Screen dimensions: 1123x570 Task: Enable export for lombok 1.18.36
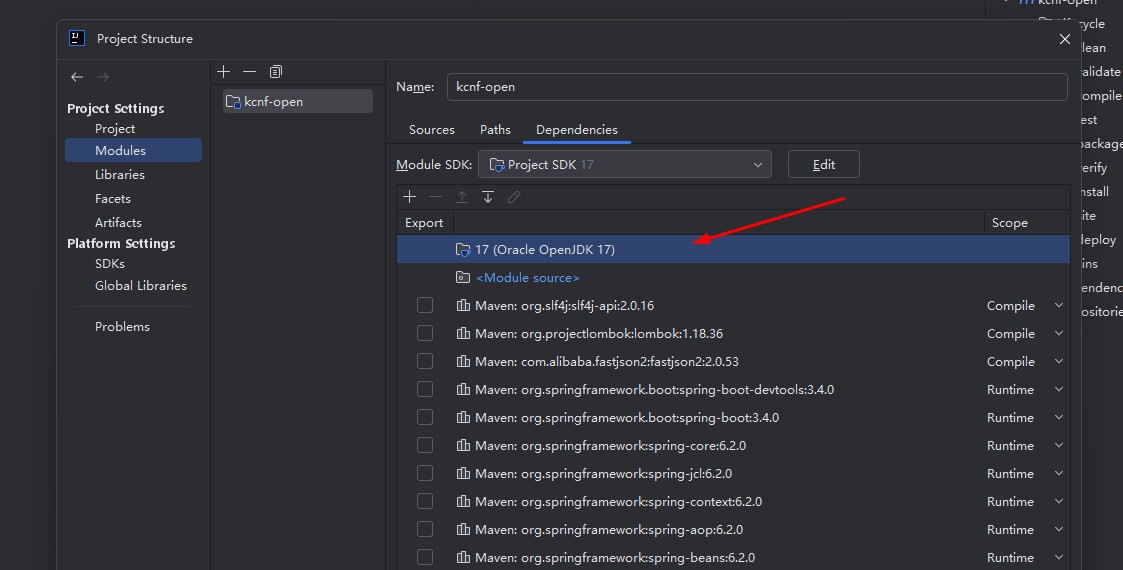coord(425,334)
